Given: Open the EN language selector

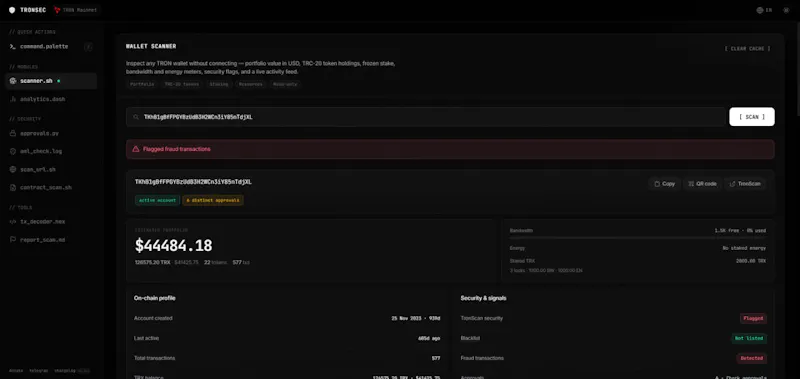Looking at the screenshot, I should 764,10.
